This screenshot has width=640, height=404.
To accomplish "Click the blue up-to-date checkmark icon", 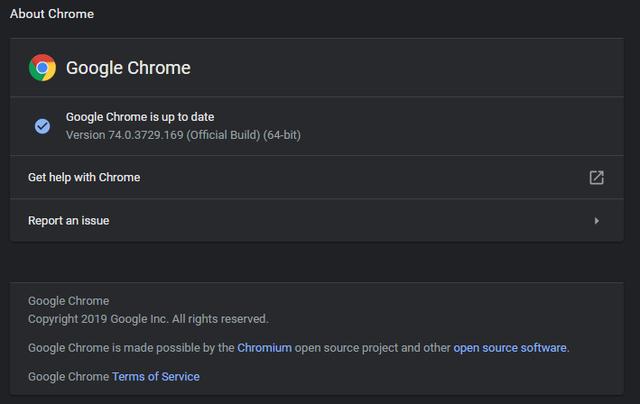I will 42,126.
